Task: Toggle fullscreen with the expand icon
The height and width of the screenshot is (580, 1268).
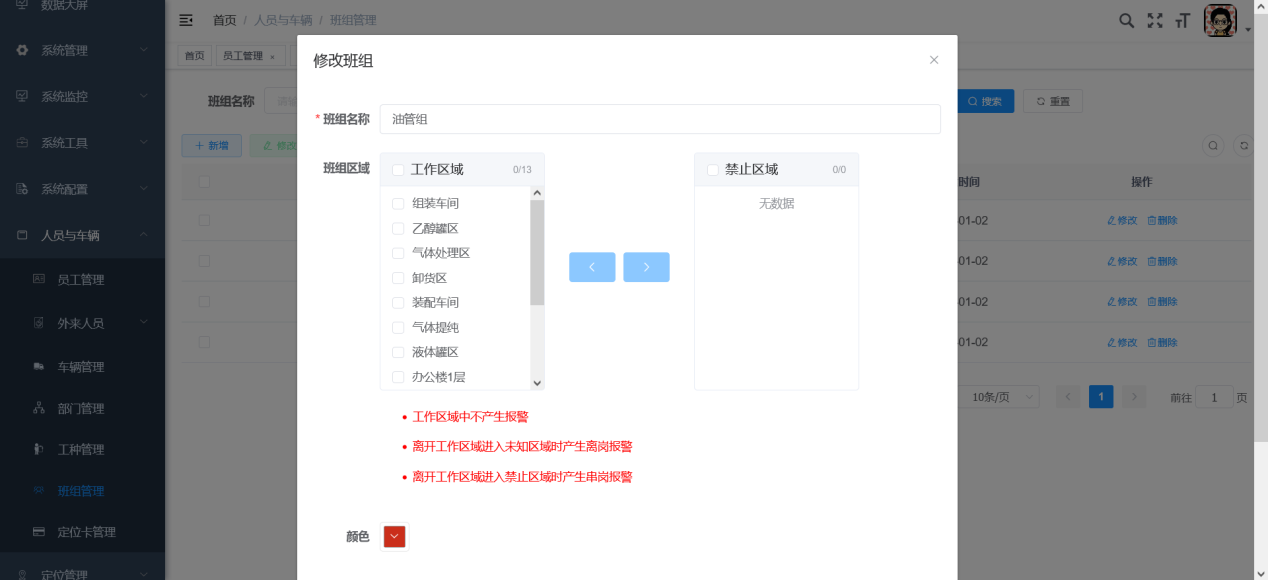Action: 1154,19
